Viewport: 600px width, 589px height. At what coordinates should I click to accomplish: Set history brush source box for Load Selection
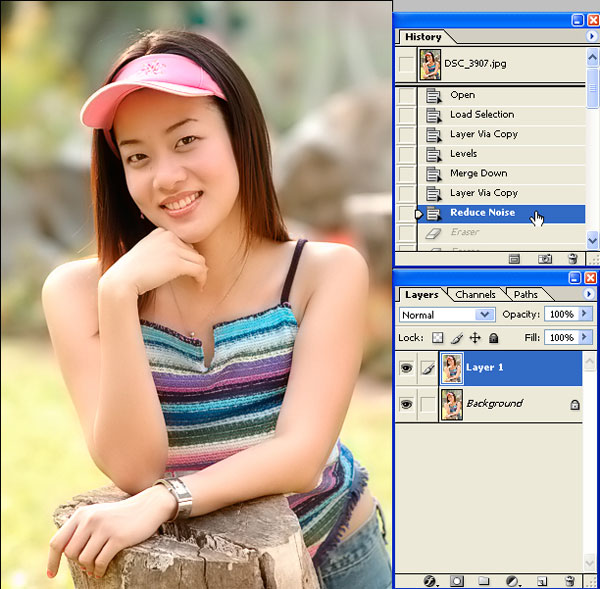(406, 115)
